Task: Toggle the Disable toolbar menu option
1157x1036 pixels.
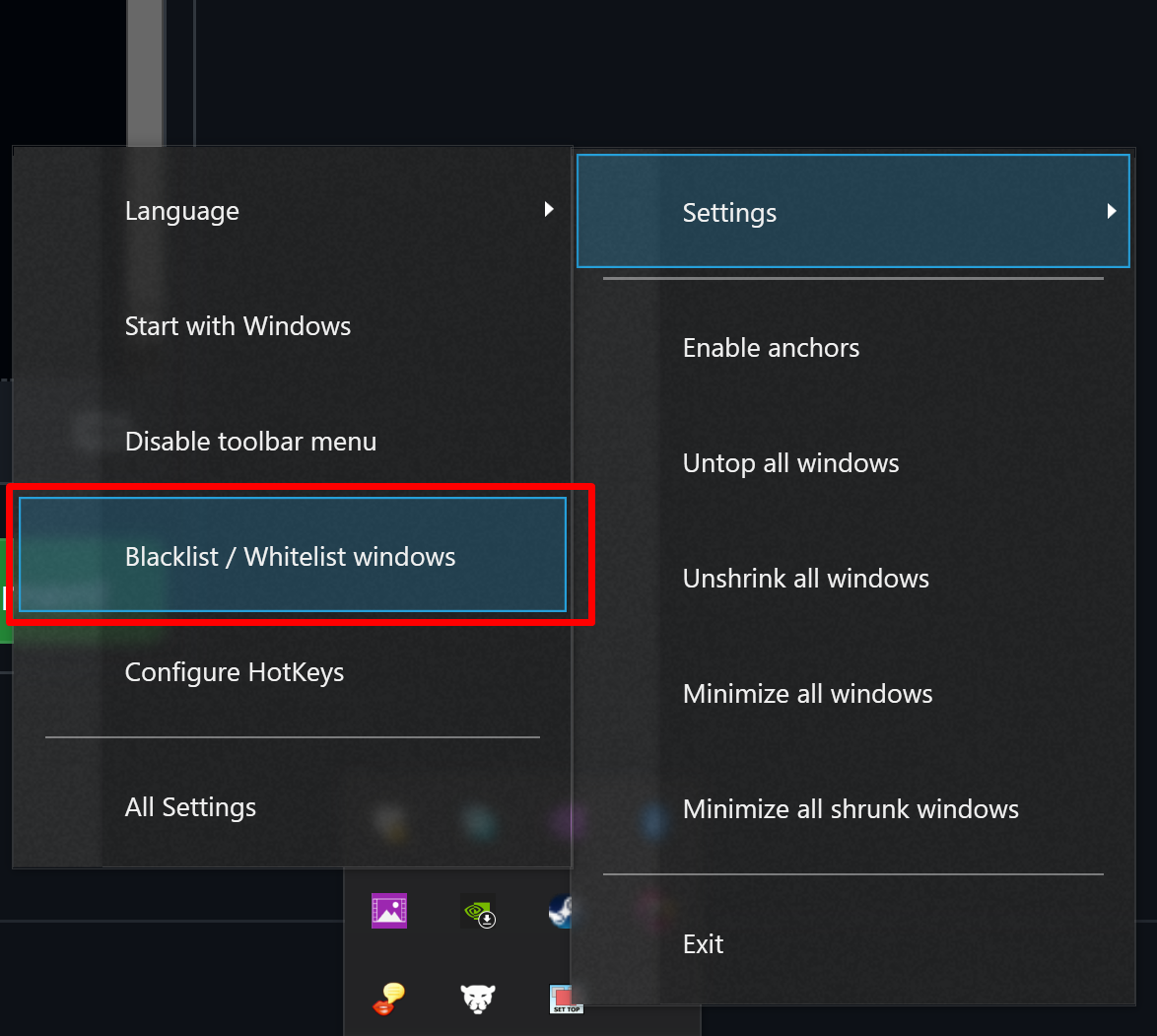Action: (250, 441)
